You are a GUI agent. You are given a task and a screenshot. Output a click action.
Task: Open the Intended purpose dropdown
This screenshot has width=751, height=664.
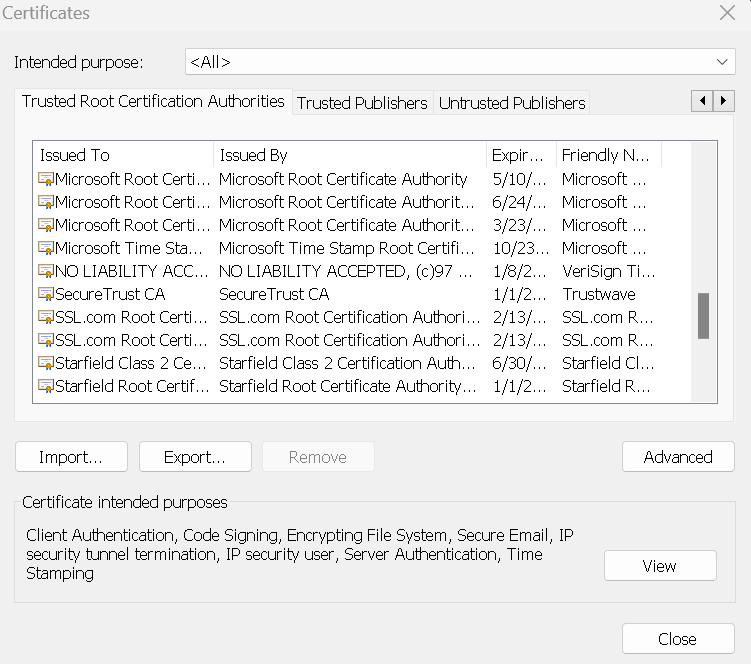[x=460, y=62]
